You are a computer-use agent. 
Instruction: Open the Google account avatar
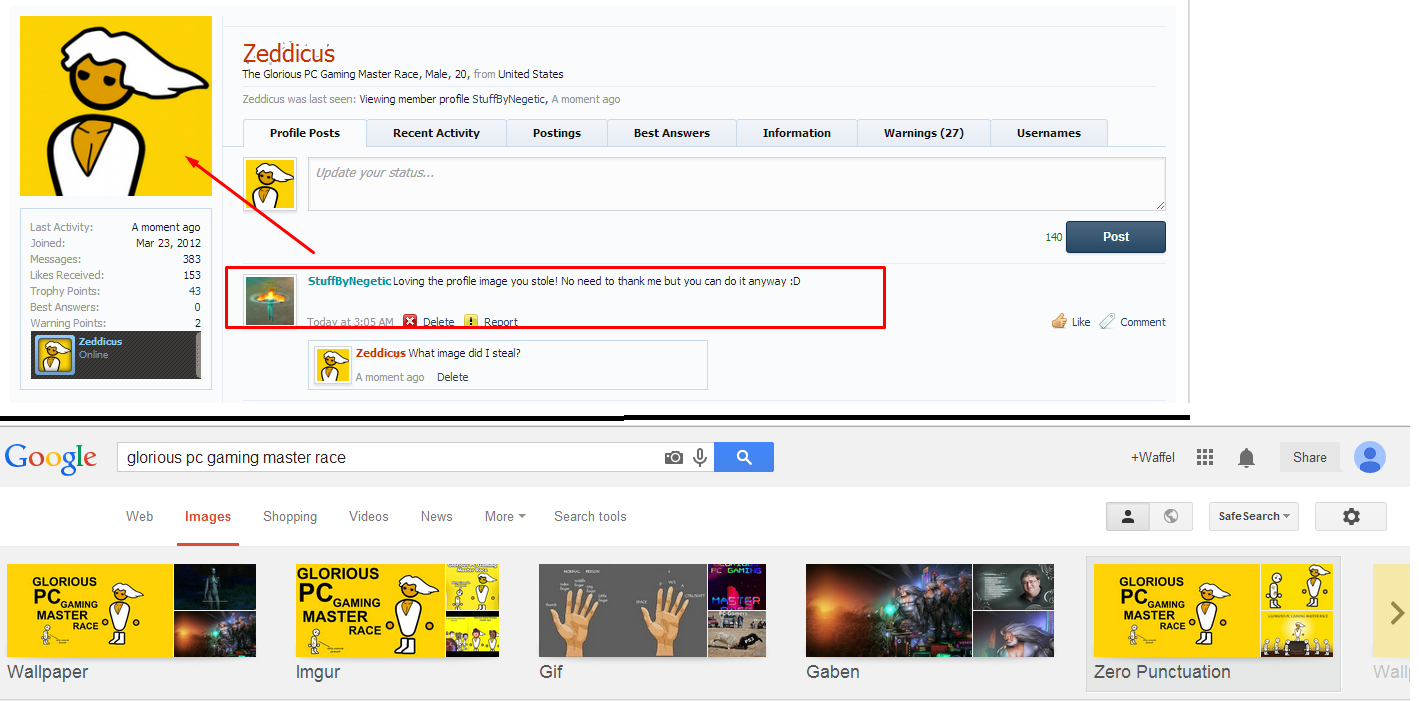[1370, 457]
